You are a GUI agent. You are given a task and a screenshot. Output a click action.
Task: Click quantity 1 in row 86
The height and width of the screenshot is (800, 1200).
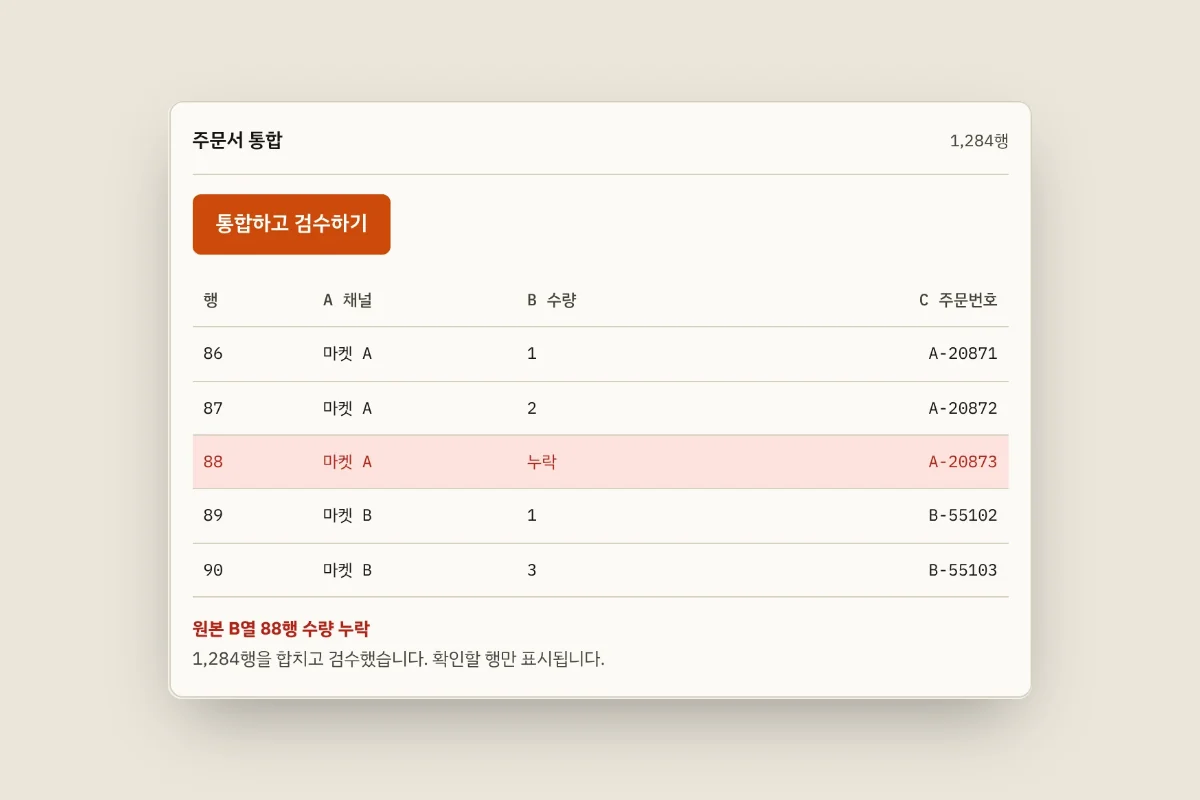point(532,354)
